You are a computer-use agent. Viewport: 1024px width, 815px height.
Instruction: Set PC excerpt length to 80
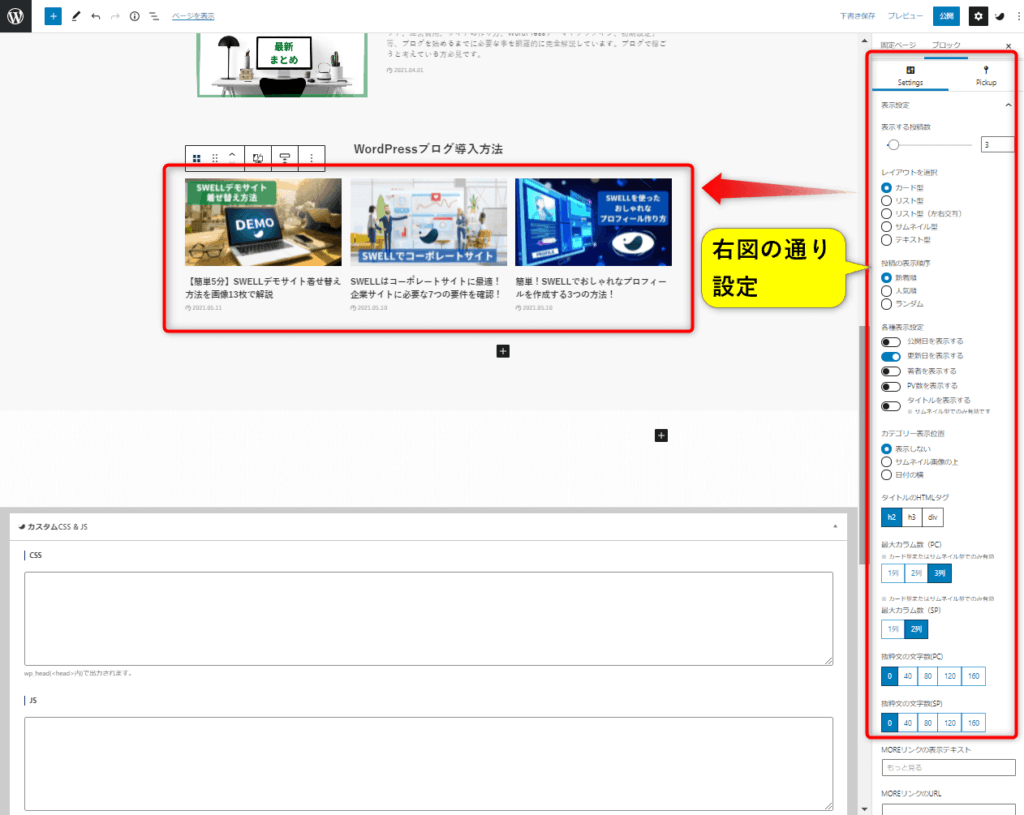tap(927, 676)
